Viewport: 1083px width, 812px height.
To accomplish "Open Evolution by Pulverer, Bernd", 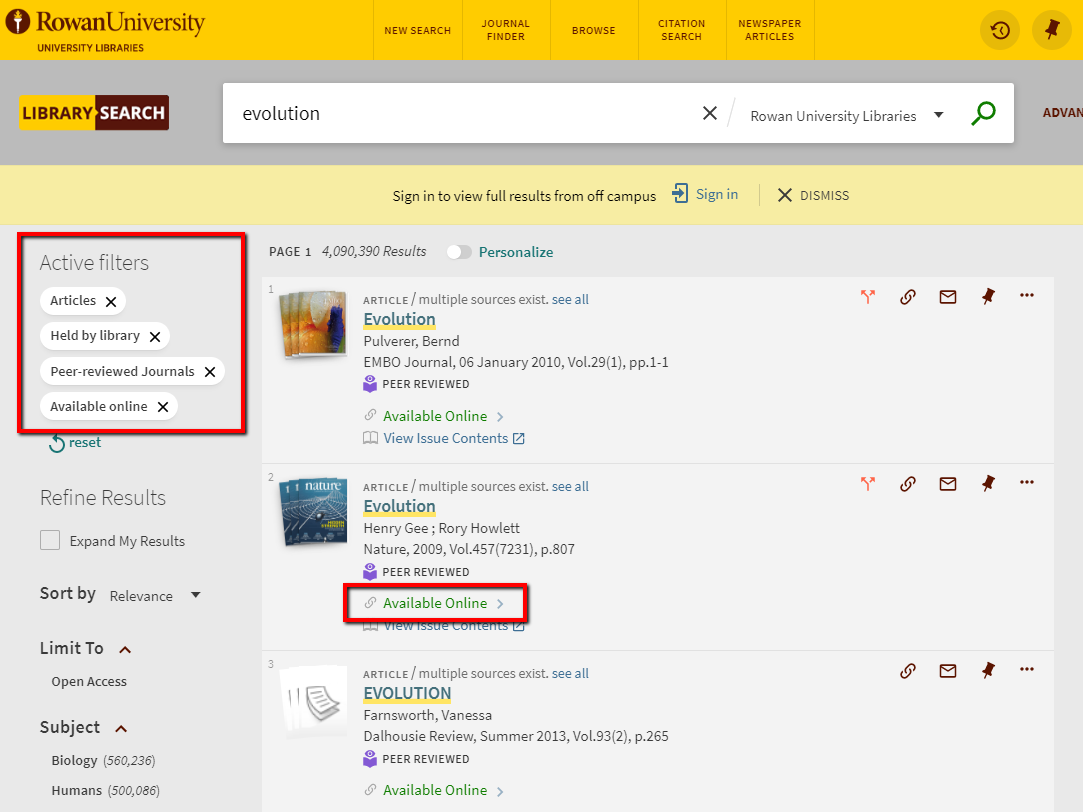I will 399,319.
